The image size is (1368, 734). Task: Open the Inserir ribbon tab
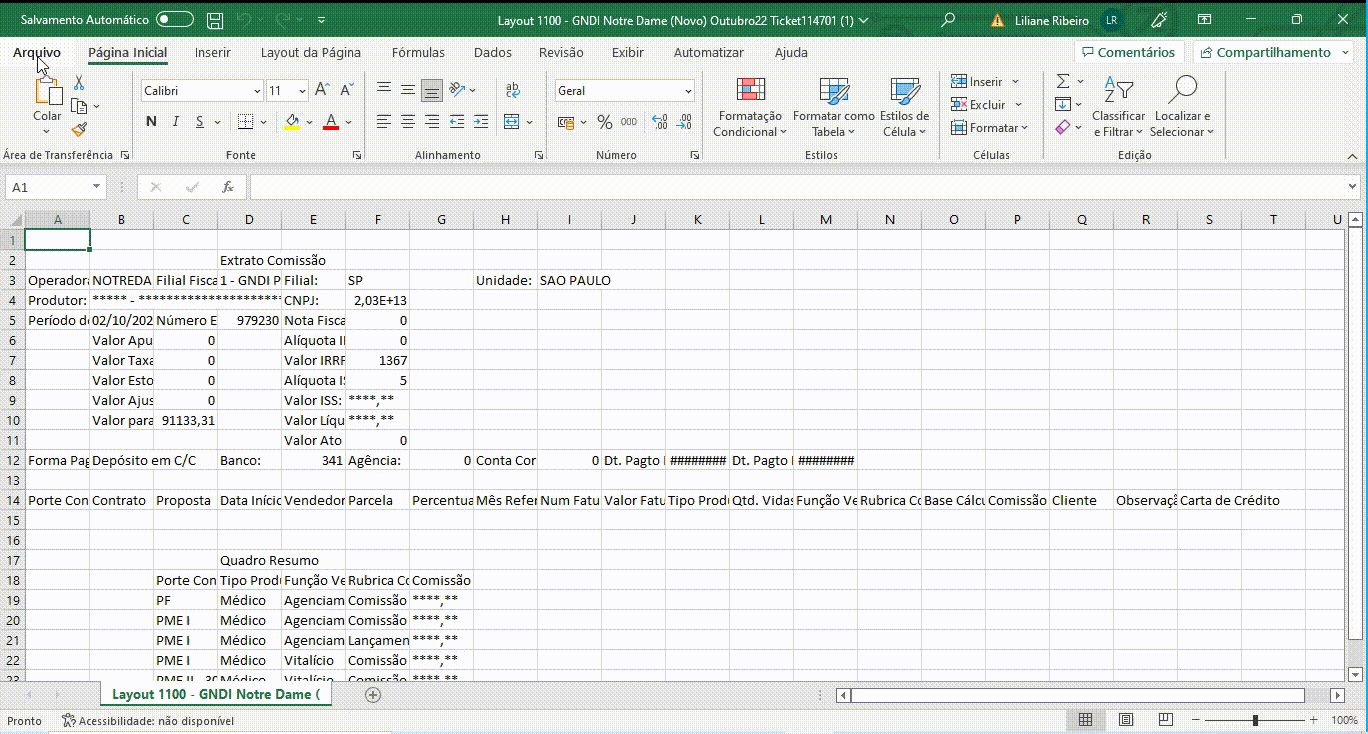[x=212, y=52]
